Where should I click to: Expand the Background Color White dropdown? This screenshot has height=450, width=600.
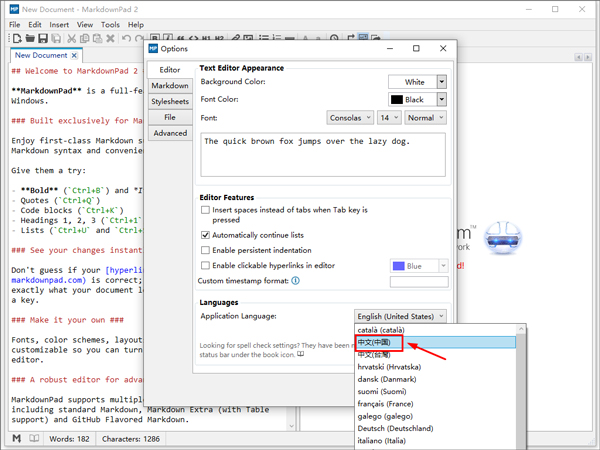pos(442,82)
